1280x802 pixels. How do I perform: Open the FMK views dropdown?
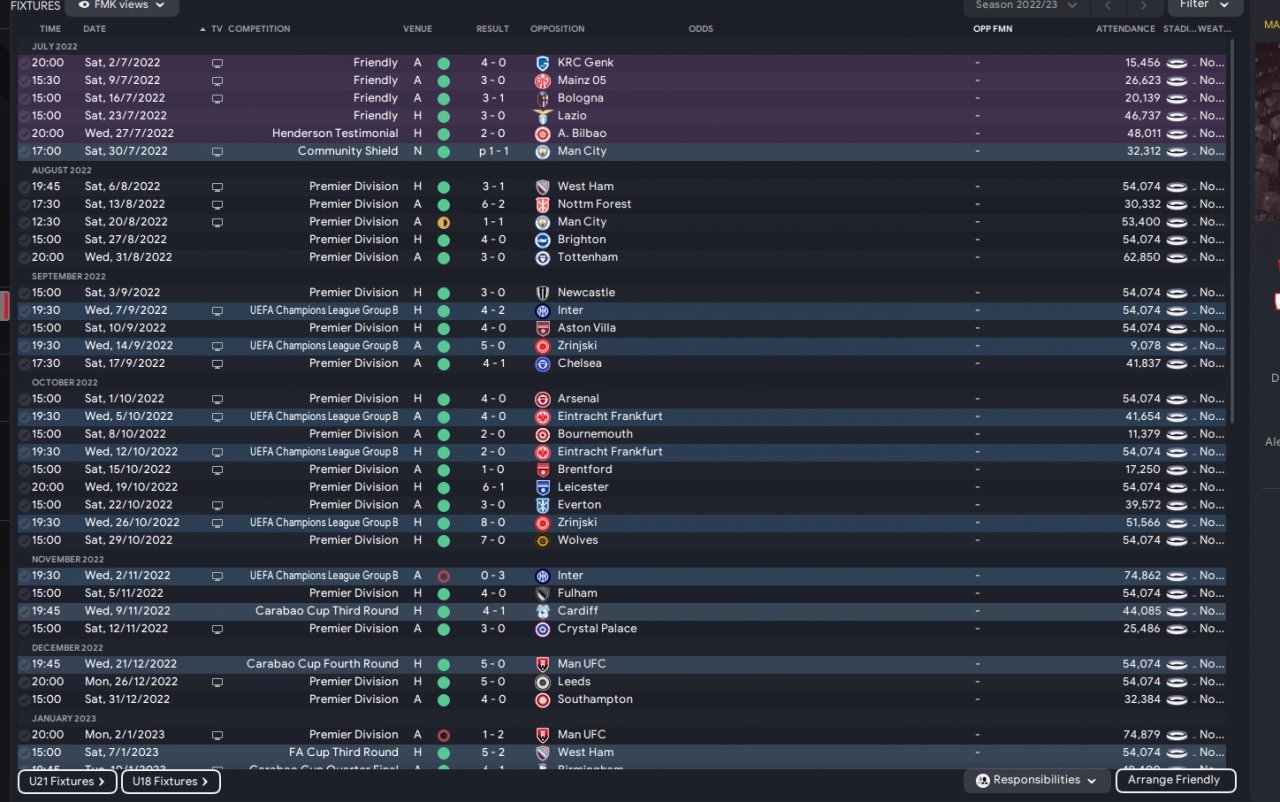pyautogui.click(x=122, y=6)
